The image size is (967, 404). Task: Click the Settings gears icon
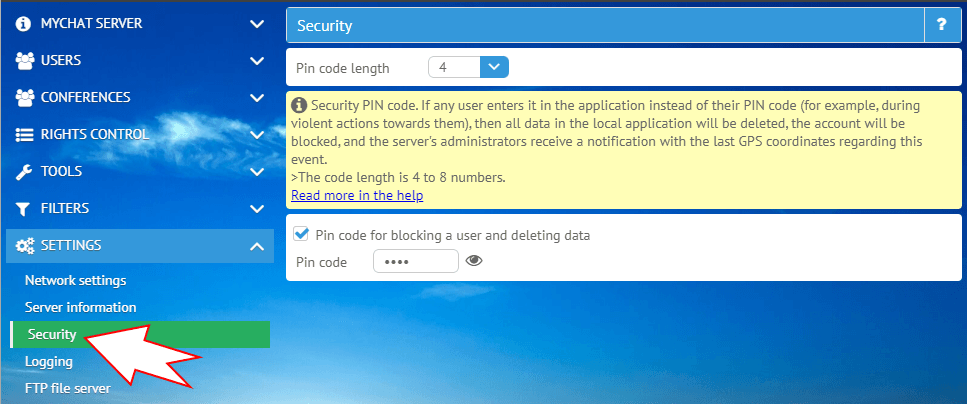tap(25, 245)
